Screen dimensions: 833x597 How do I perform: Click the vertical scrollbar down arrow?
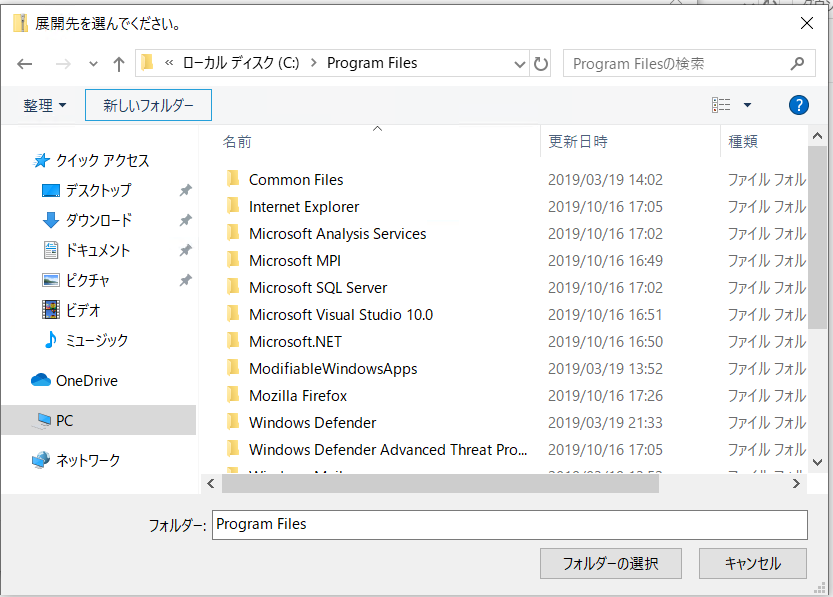[x=818, y=463]
